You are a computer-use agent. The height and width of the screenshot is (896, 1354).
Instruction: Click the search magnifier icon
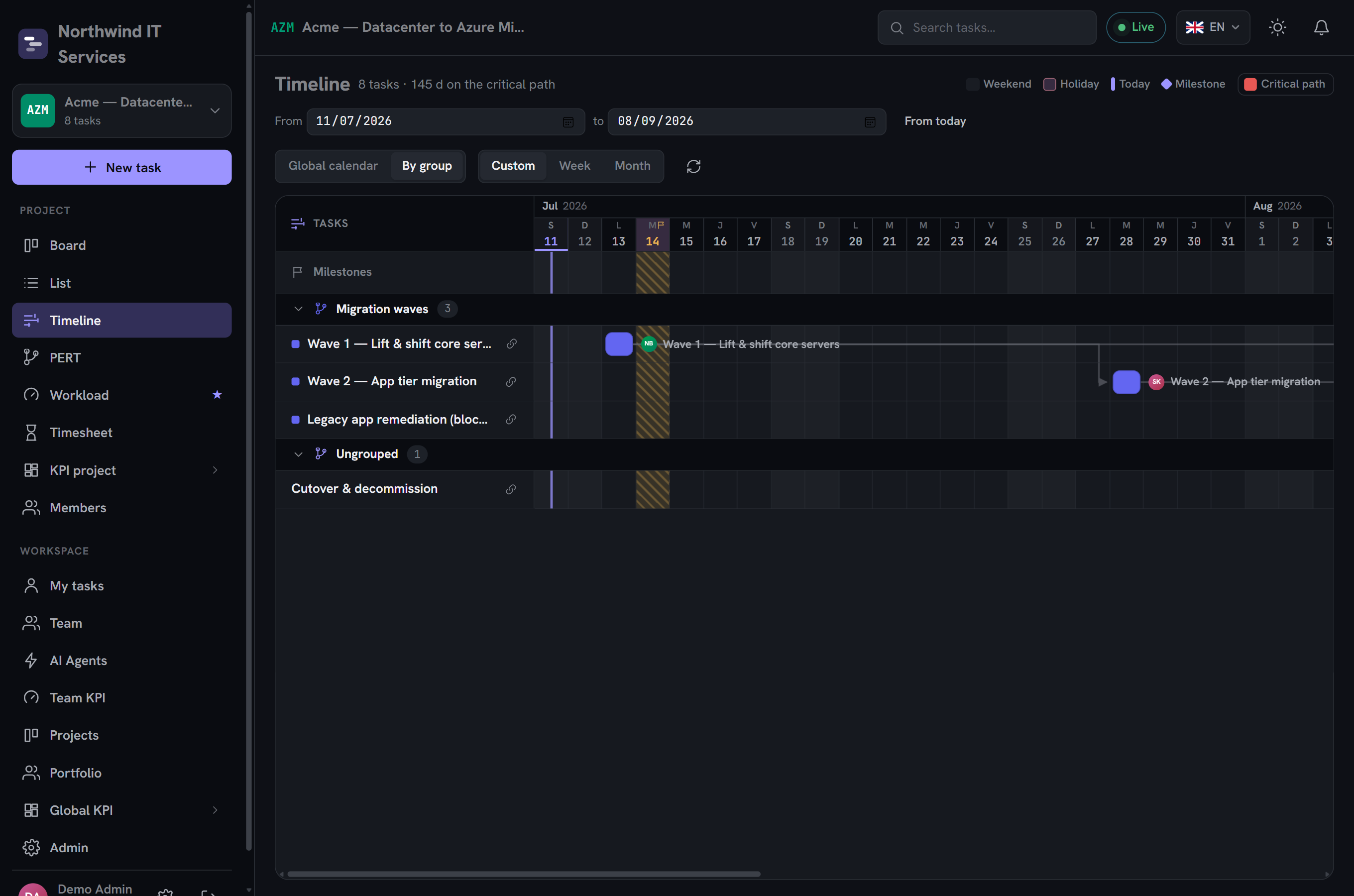(x=897, y=28)
